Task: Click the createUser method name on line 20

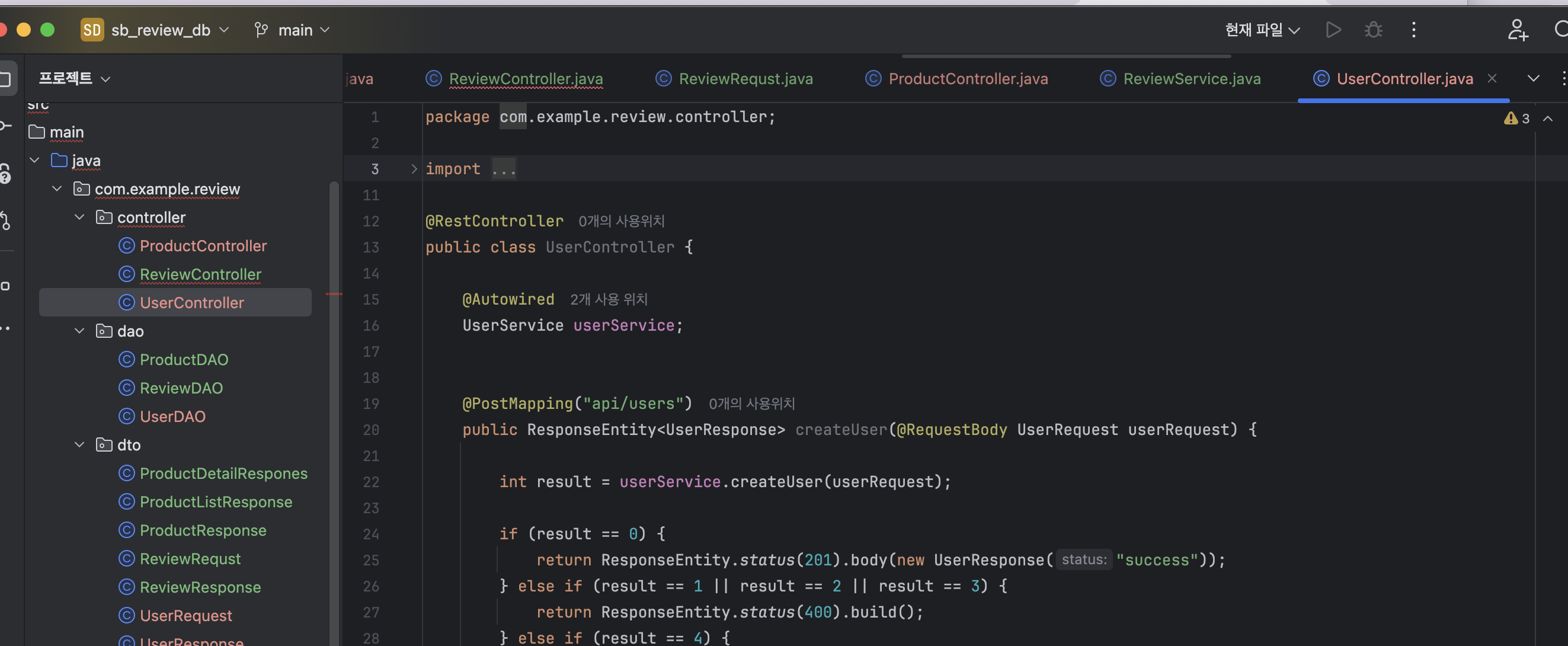Action: point(841,429)
